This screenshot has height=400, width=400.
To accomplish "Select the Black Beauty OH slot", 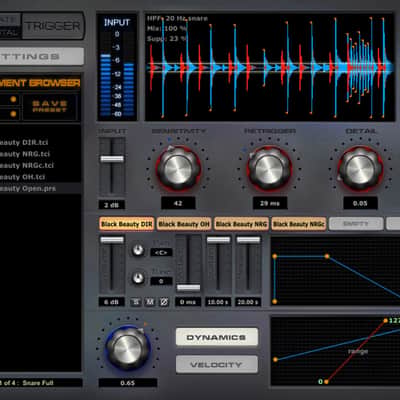I will pyautogui.click(x=184, y=224).
